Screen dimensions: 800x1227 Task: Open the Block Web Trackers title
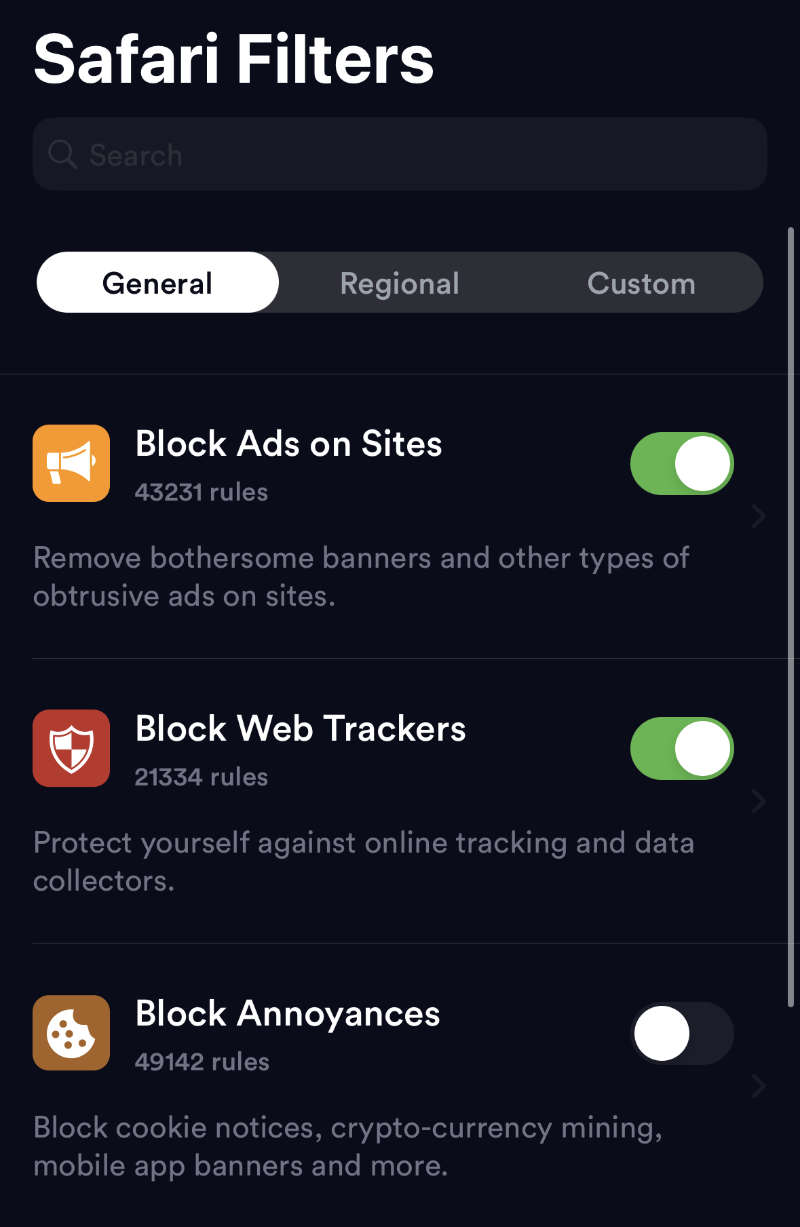(x=301, y=729)
